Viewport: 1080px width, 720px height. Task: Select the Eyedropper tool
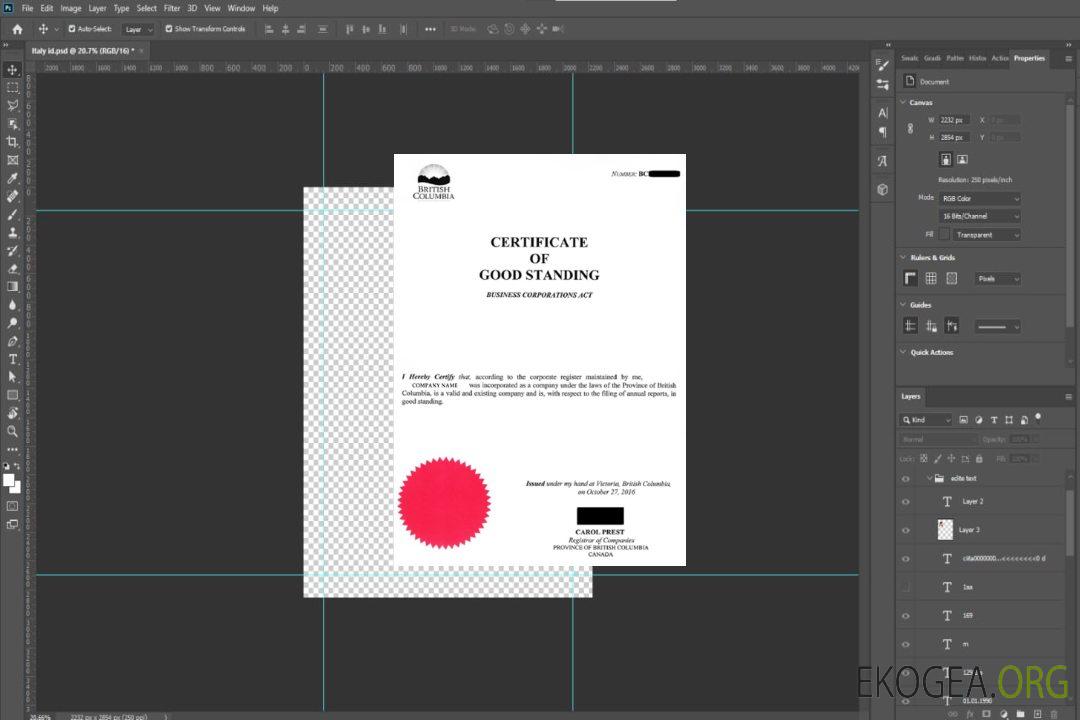click(x=12, y=178)
